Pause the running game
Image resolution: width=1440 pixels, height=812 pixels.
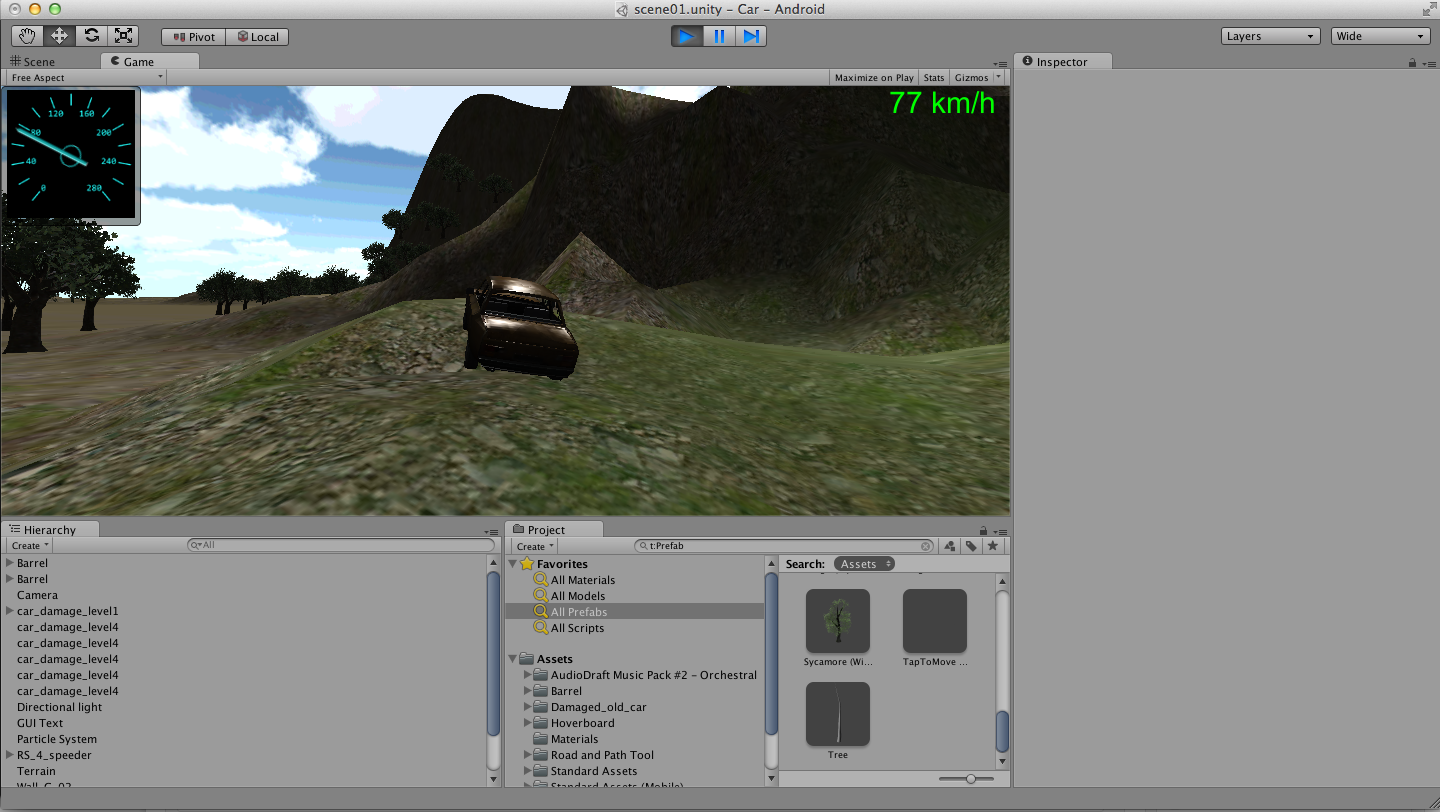tap(719, 36)
